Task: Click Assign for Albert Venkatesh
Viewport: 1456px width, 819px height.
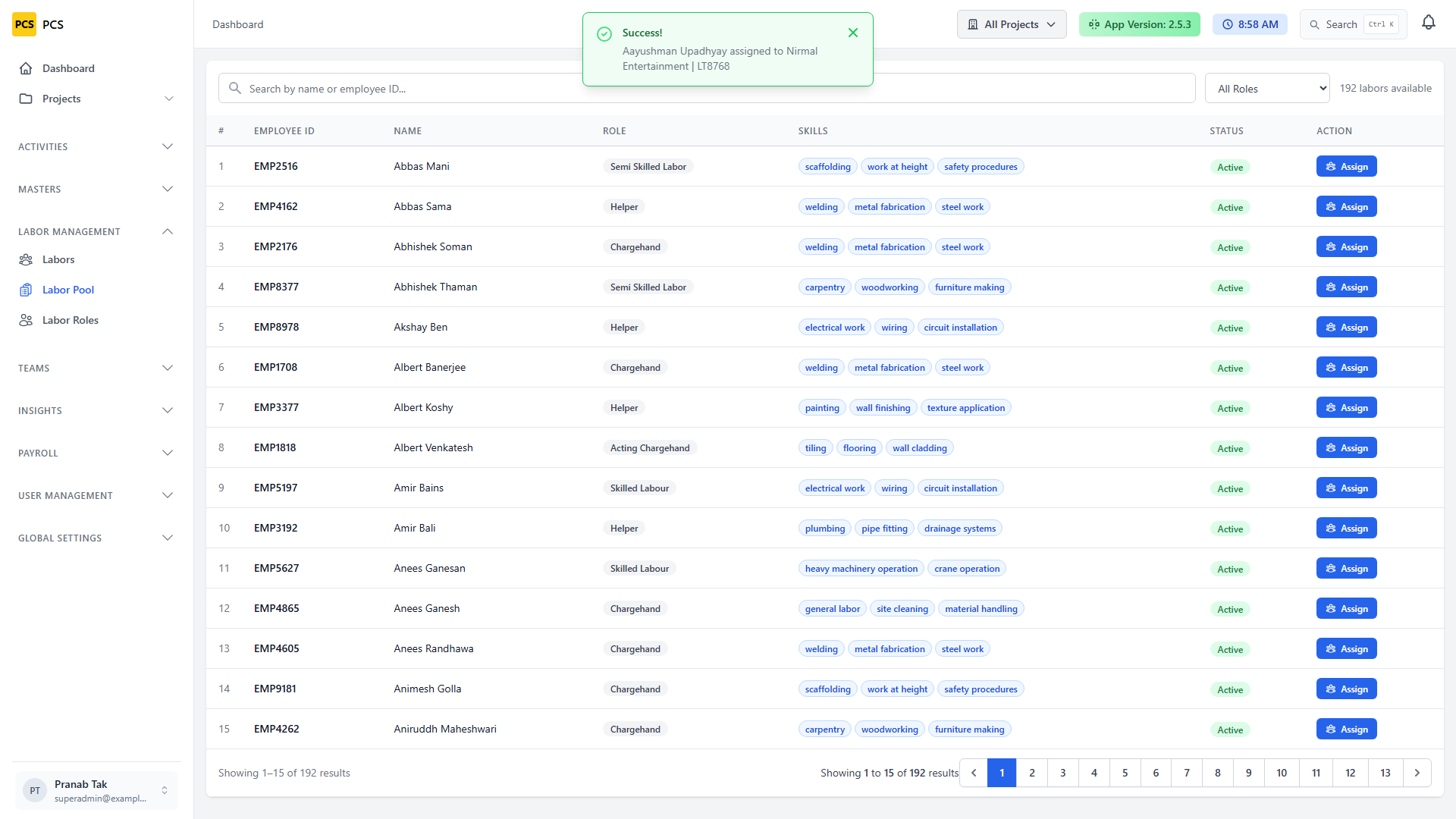Action: pos(1346,447)
